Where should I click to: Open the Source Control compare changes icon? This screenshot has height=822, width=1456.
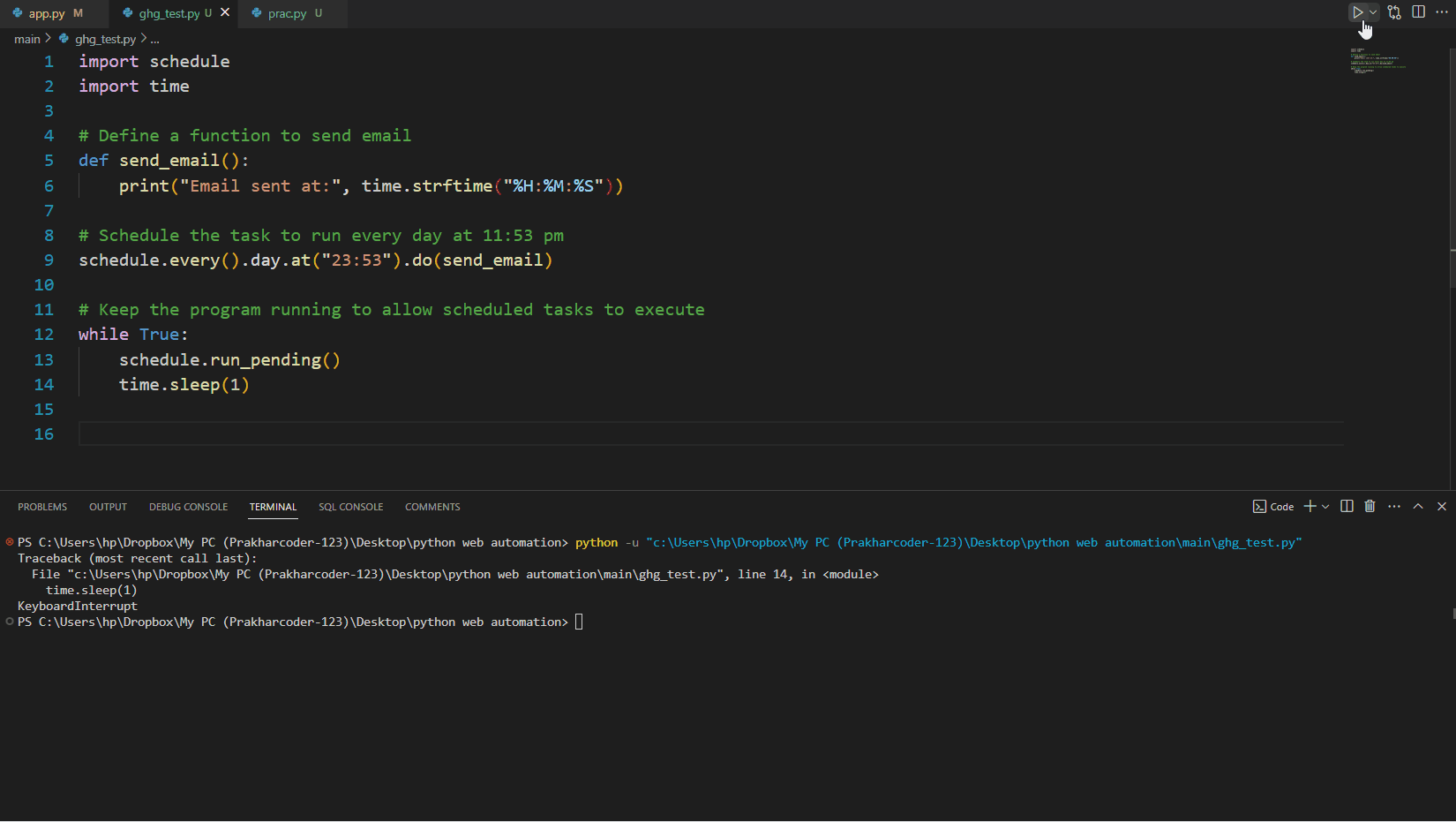pyautogui.click(x=1394, y=12)
